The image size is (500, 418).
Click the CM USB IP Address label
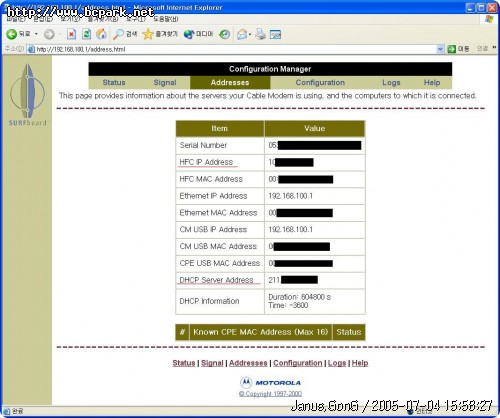[x=213, y=230]
